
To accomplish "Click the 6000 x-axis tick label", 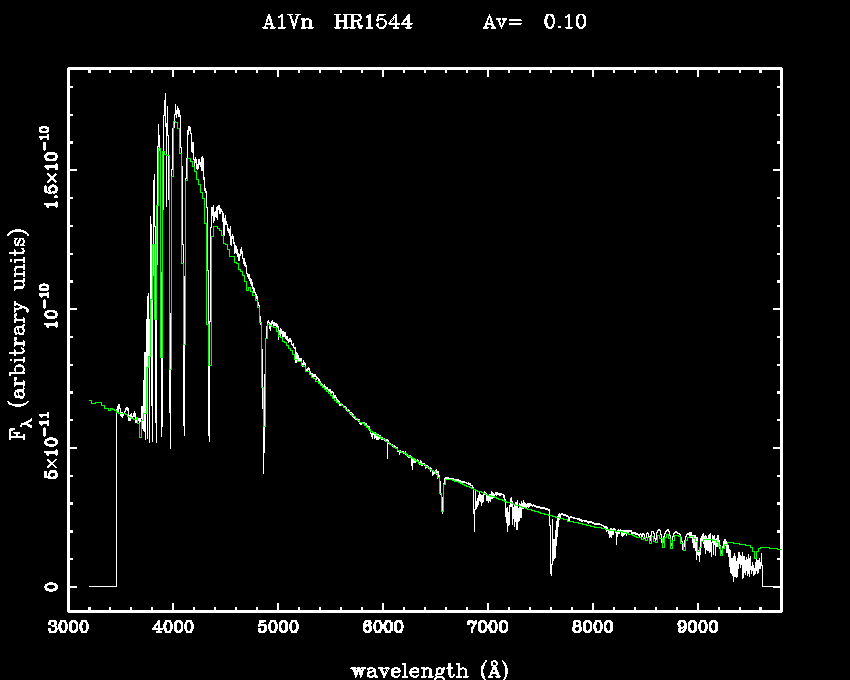I will [383, 630].
